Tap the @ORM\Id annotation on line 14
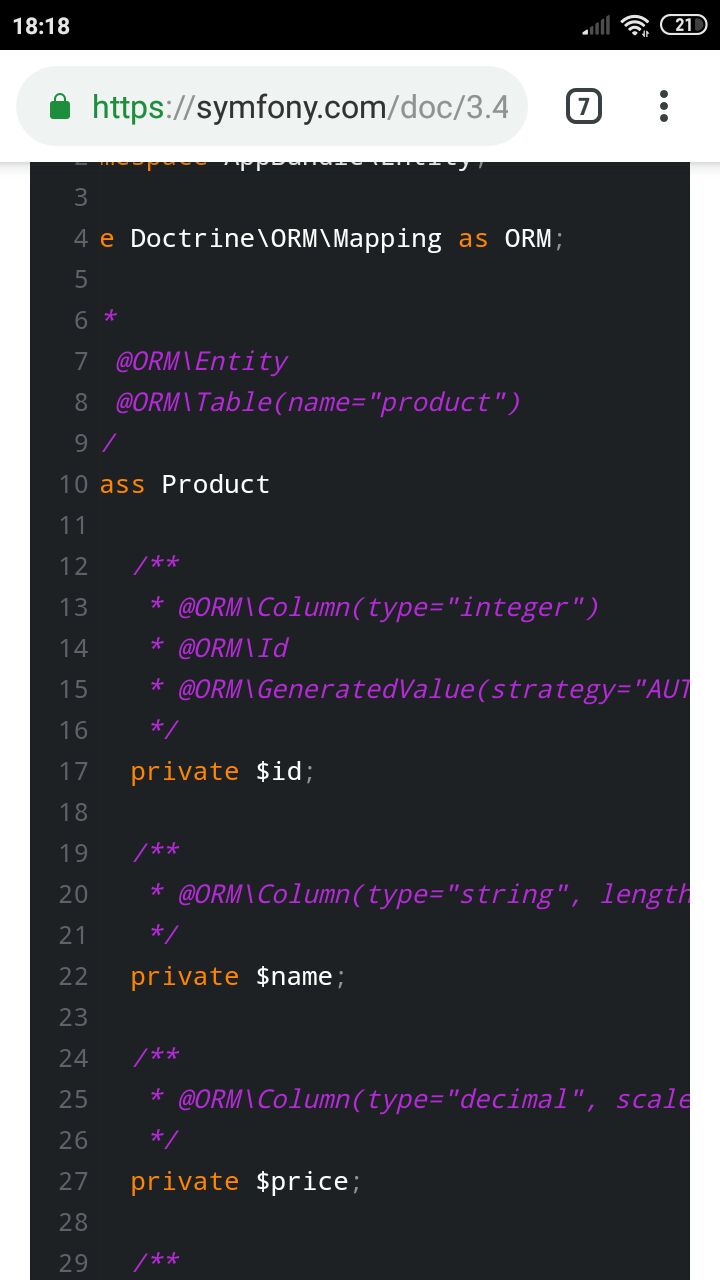This screenshot has width=720, height=1280. pos(233,648)
